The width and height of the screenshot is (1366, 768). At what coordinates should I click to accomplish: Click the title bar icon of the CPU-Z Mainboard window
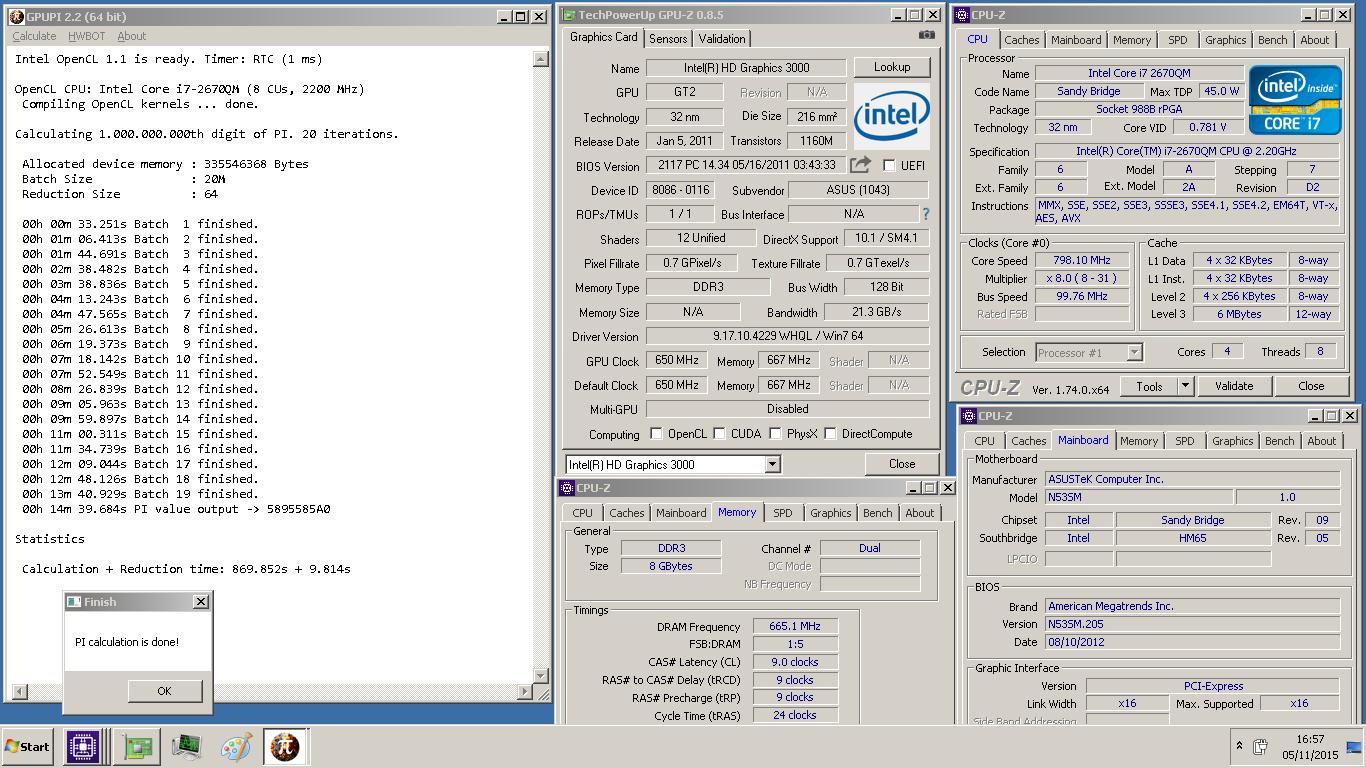point(968,416)
